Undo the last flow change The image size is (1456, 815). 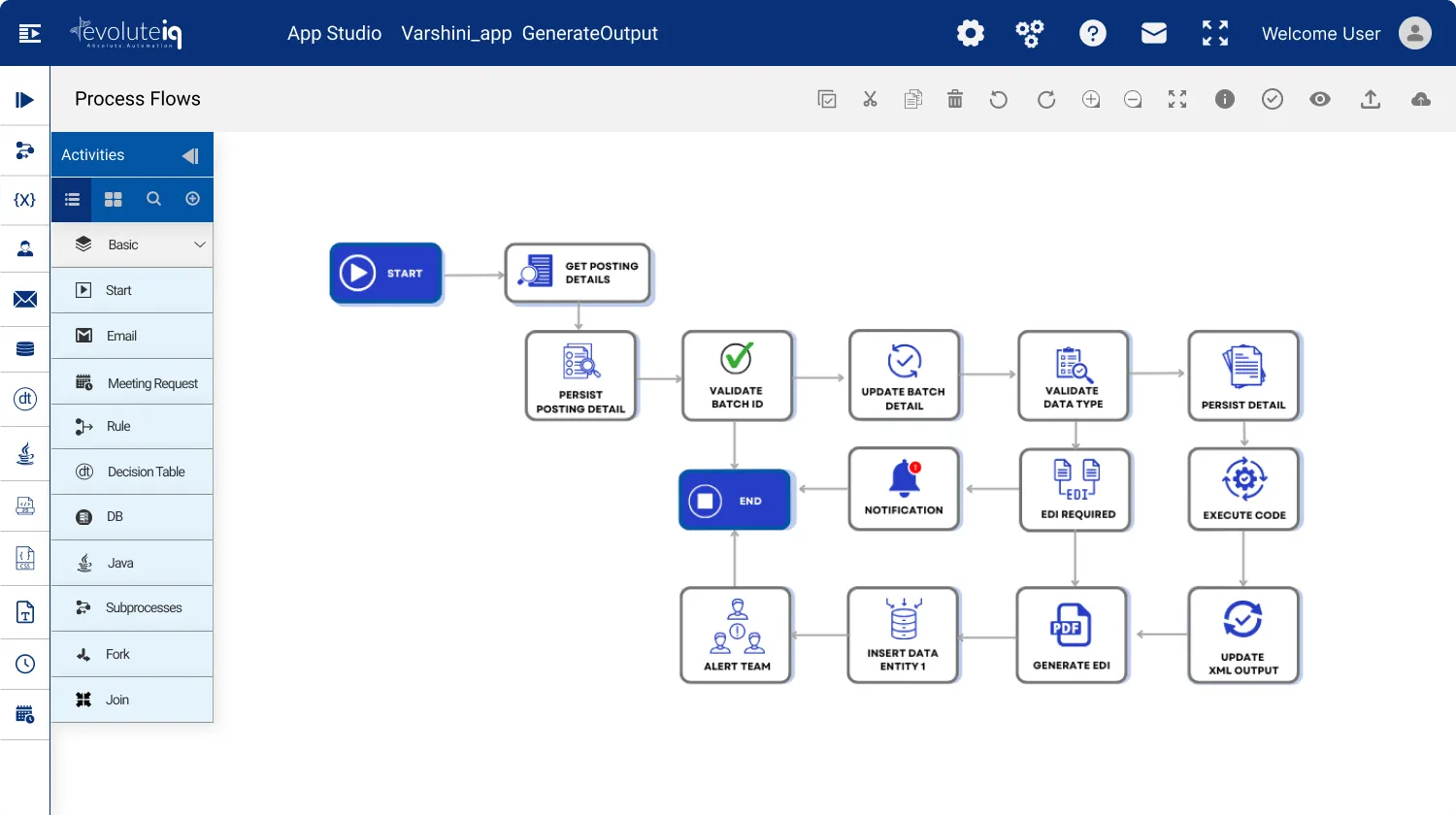click(x=998, y=98)
